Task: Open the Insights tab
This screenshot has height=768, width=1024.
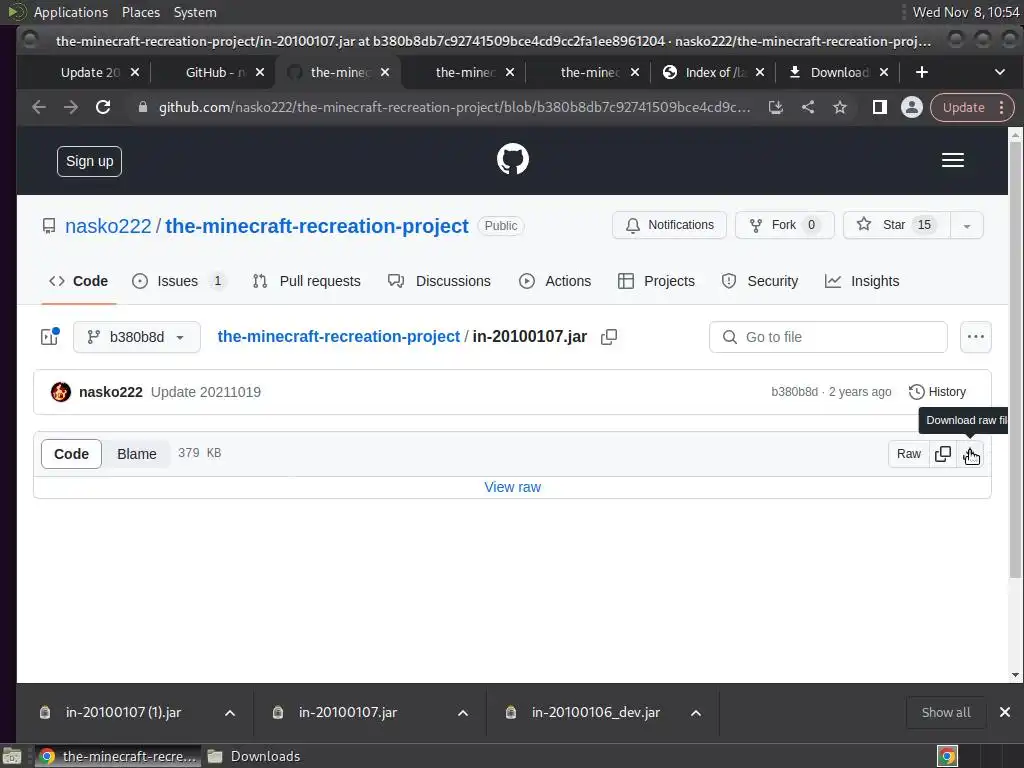Action: [862, 281]
